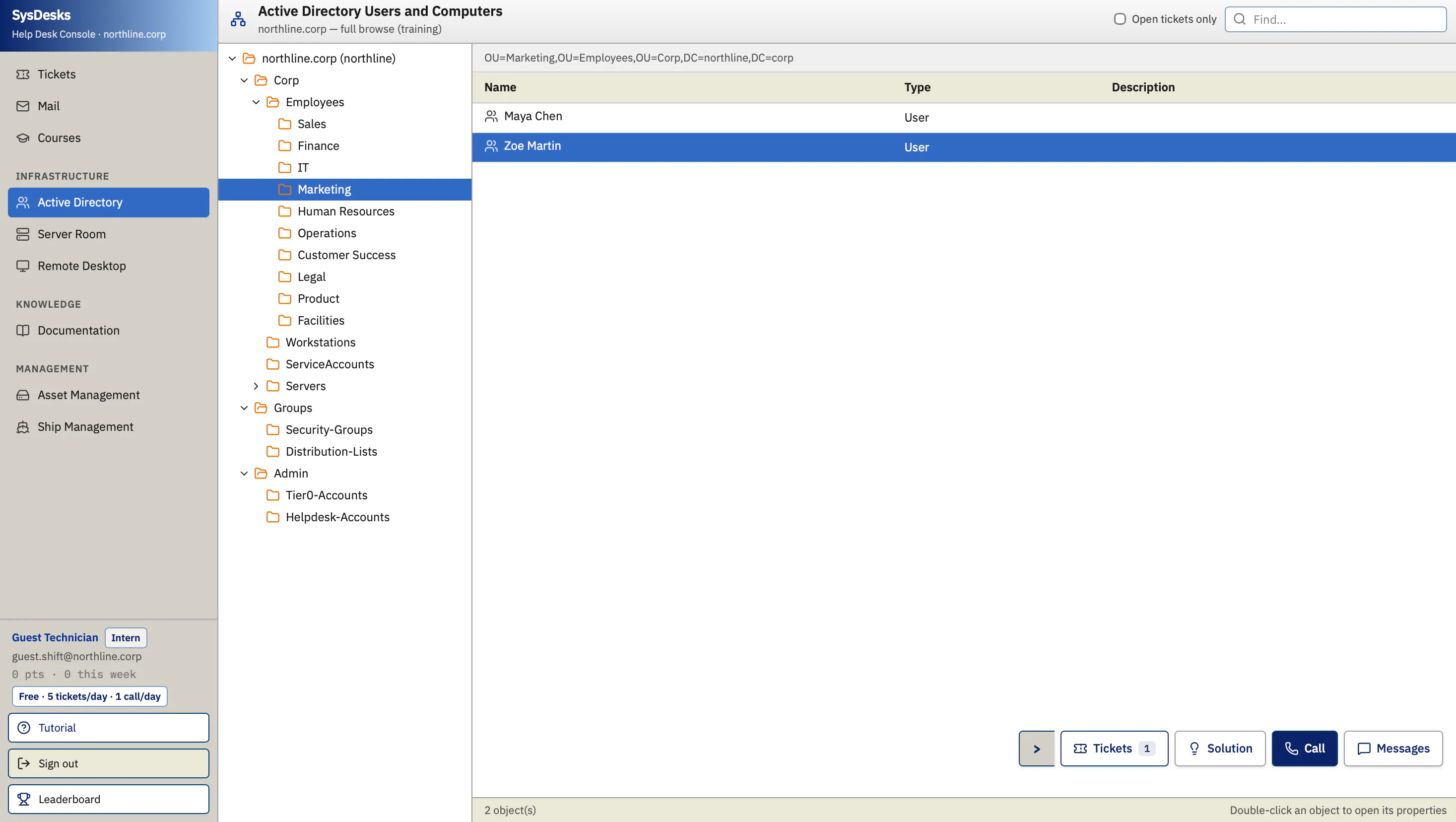Select the Helpdesk-Accounts container
Viewport: 1456px width, 822px height.
click(x=345, y=517)
